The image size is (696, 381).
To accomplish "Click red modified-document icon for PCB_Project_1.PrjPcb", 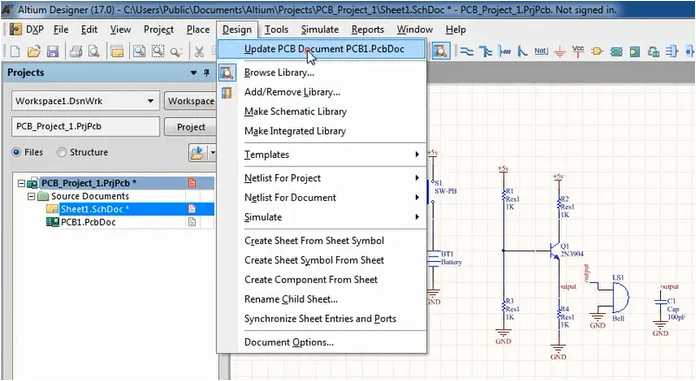I will tap(192, 183).
